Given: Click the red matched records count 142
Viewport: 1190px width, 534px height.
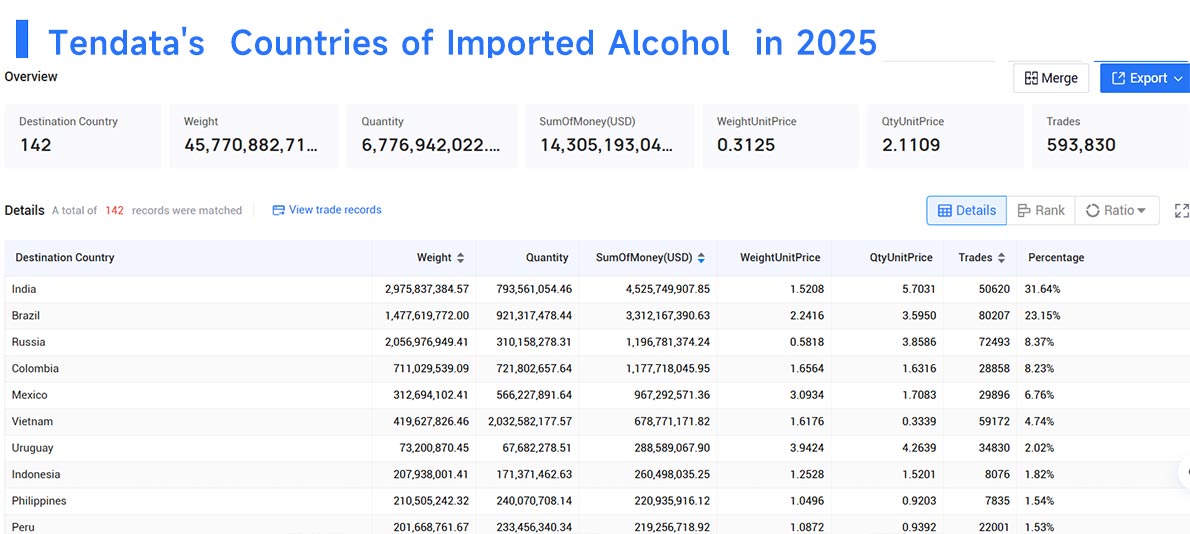Looking at the screenshot, I should click(x=114, y=211).
